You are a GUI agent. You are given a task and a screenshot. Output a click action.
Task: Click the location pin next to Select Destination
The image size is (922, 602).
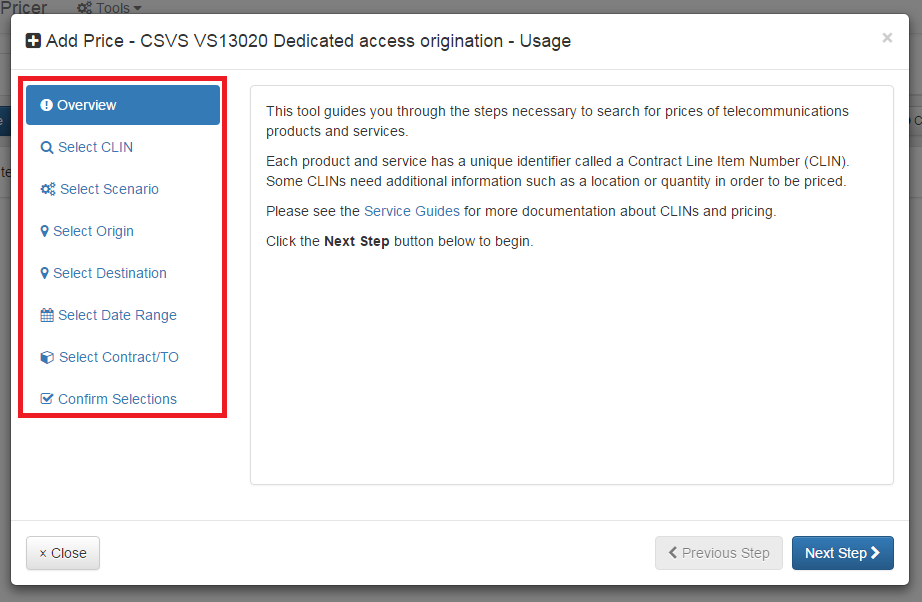(46, 272)
